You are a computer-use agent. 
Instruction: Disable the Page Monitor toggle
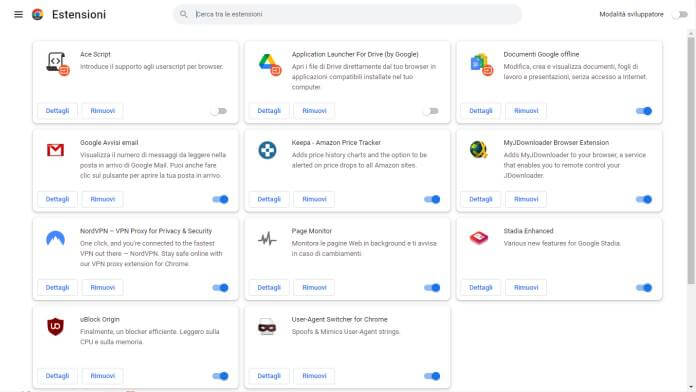pos(432,288)
